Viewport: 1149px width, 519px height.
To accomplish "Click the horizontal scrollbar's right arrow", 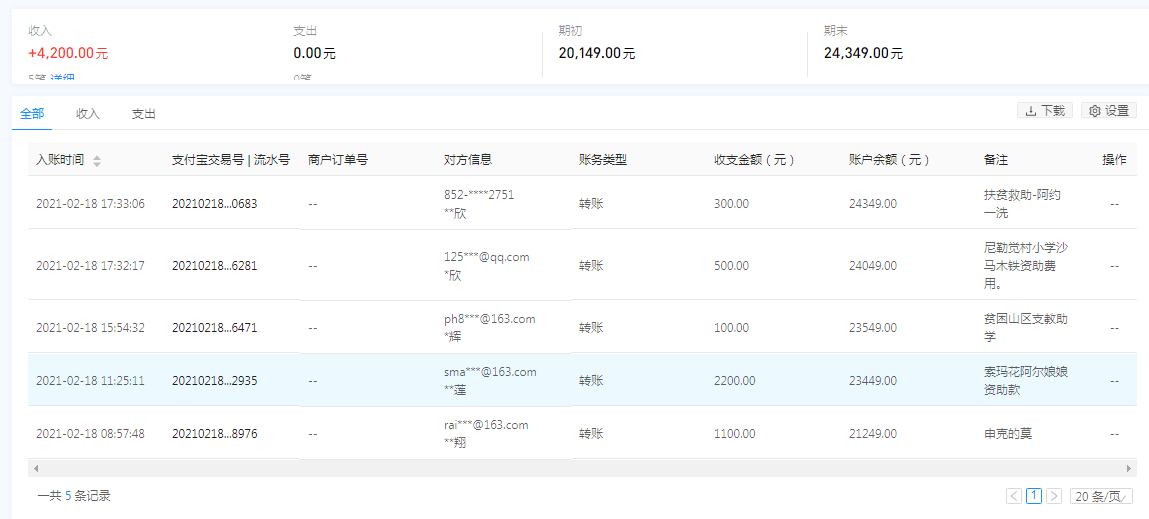I will [1130, 468].
